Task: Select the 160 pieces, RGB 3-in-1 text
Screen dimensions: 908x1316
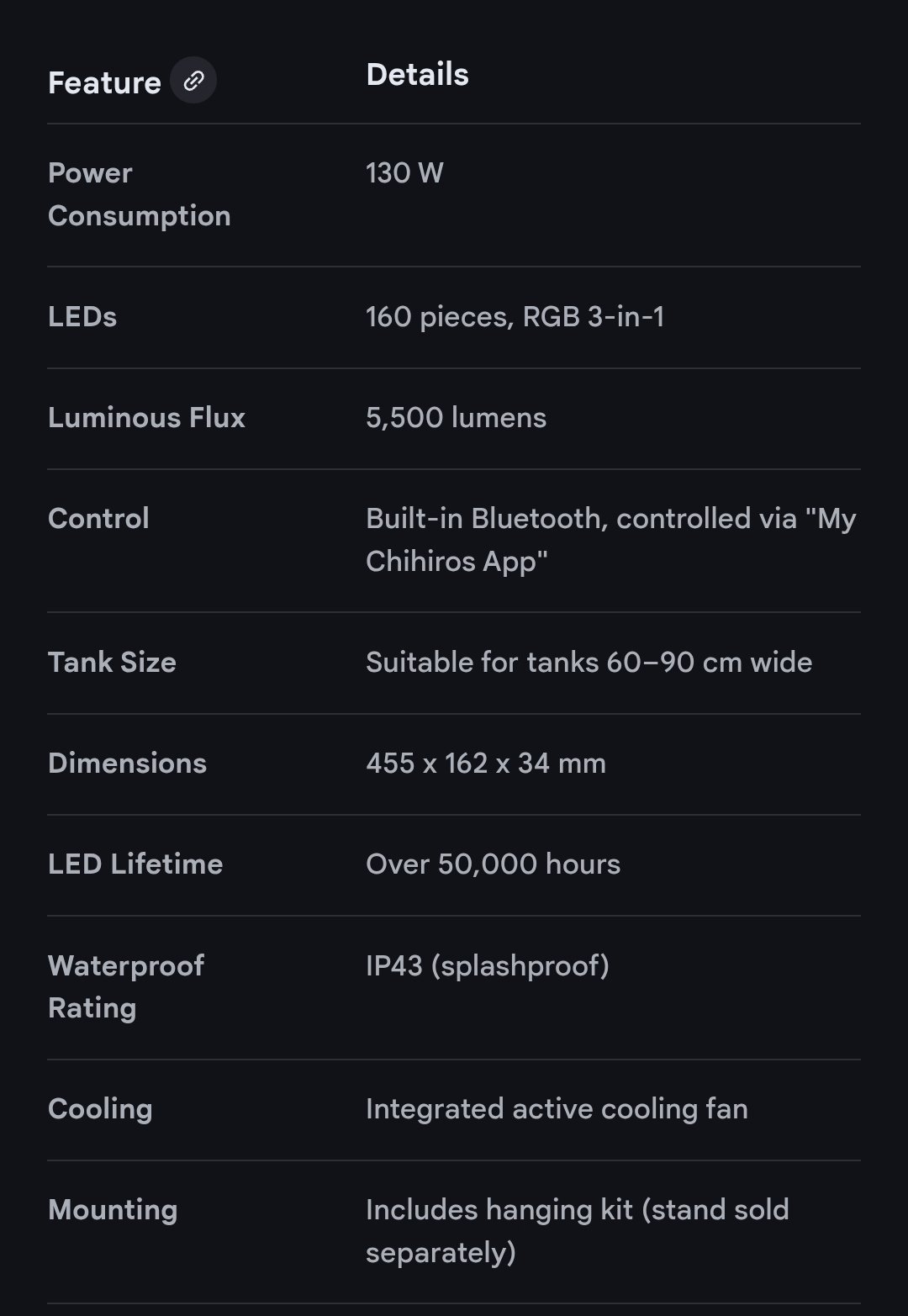Action: 515,317
